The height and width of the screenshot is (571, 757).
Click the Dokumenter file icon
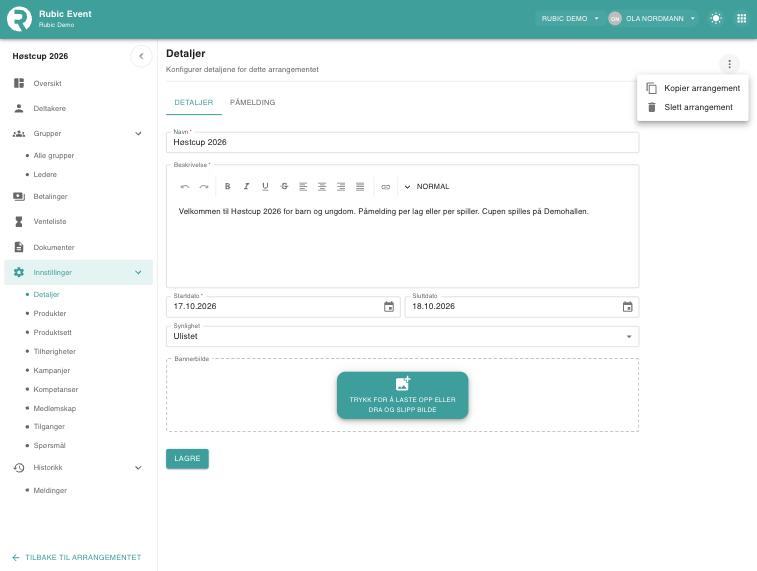(x=19, y=247)
